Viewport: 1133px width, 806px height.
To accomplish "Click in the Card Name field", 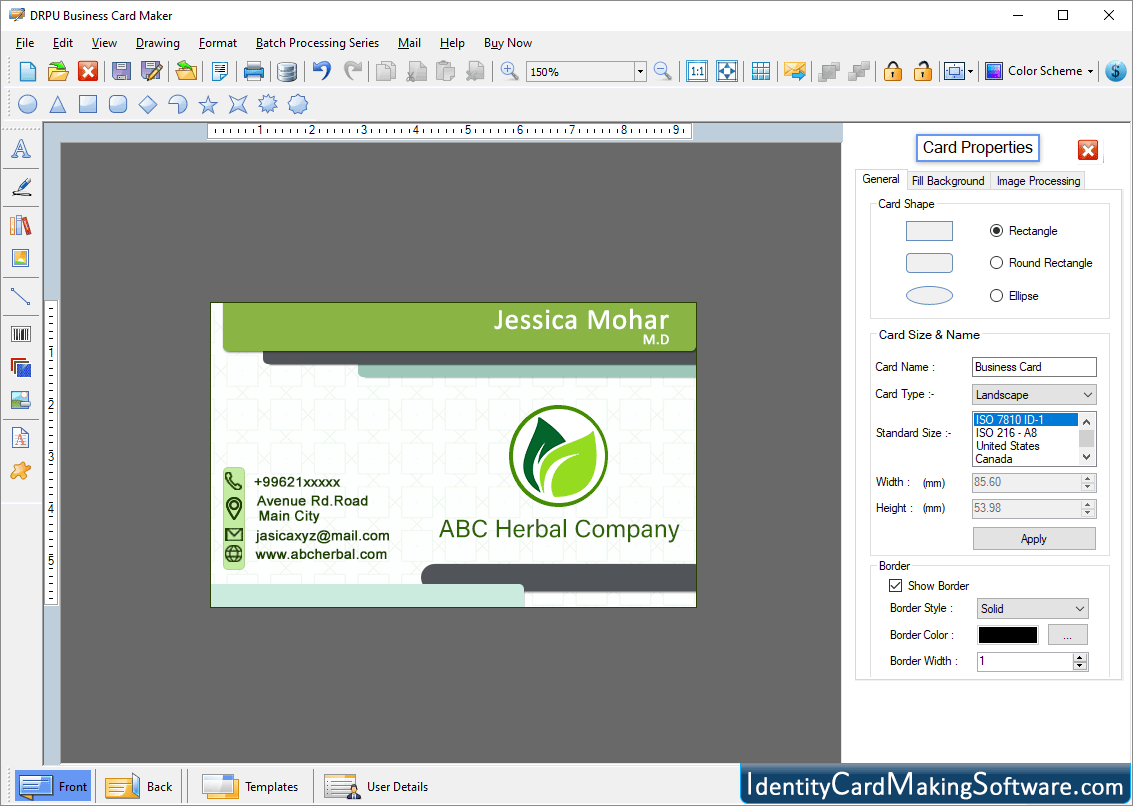I will coord(1034,366).
